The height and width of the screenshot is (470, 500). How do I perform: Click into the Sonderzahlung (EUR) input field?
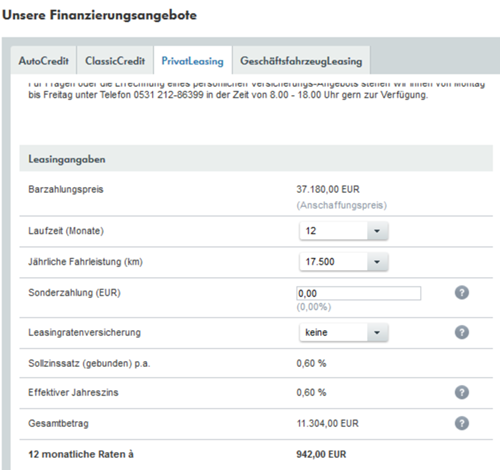pyautogui.click(x=359, y=293)
